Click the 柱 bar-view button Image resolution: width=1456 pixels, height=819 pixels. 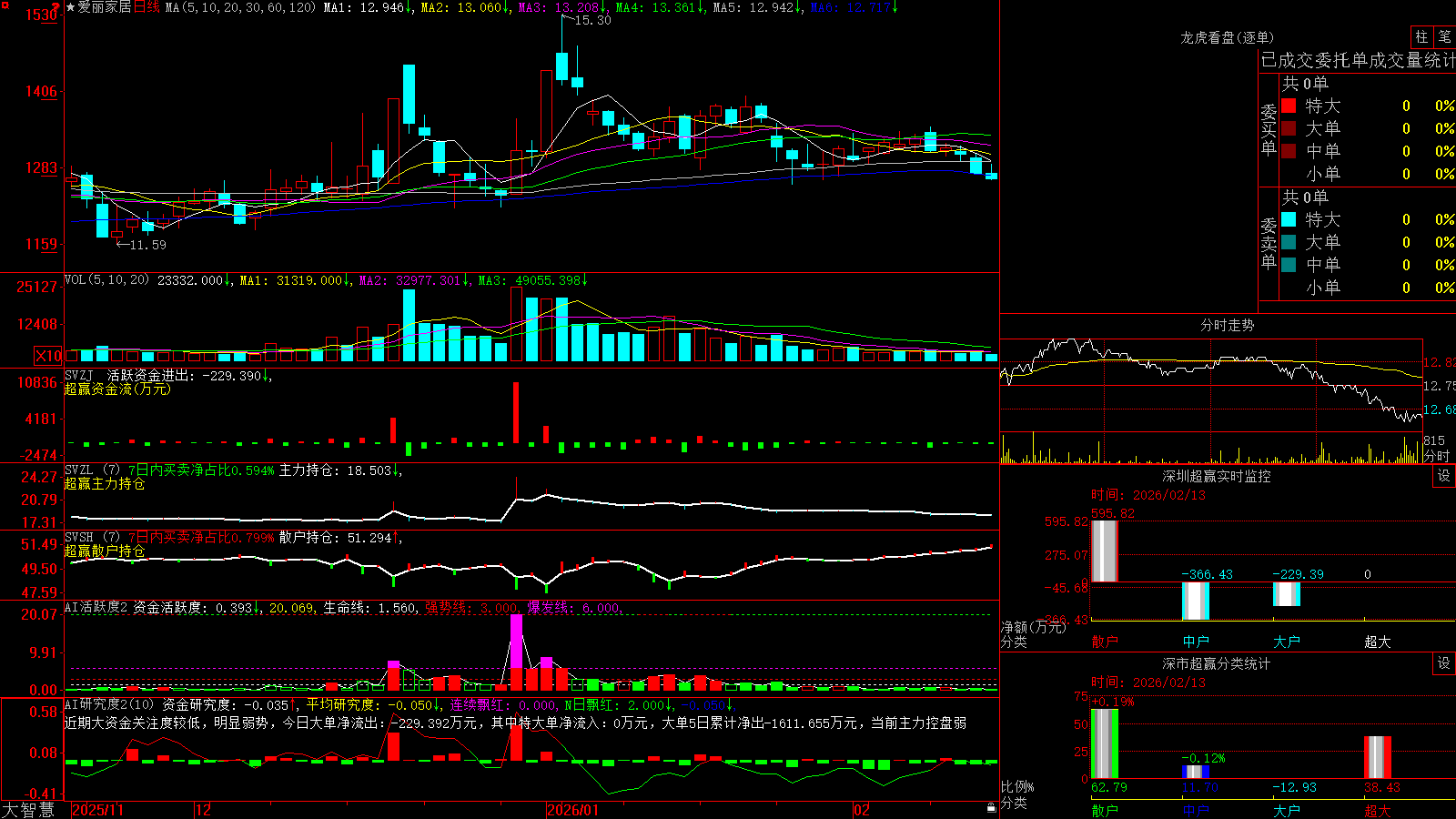pyautogui.click(x=1421, y=36)
